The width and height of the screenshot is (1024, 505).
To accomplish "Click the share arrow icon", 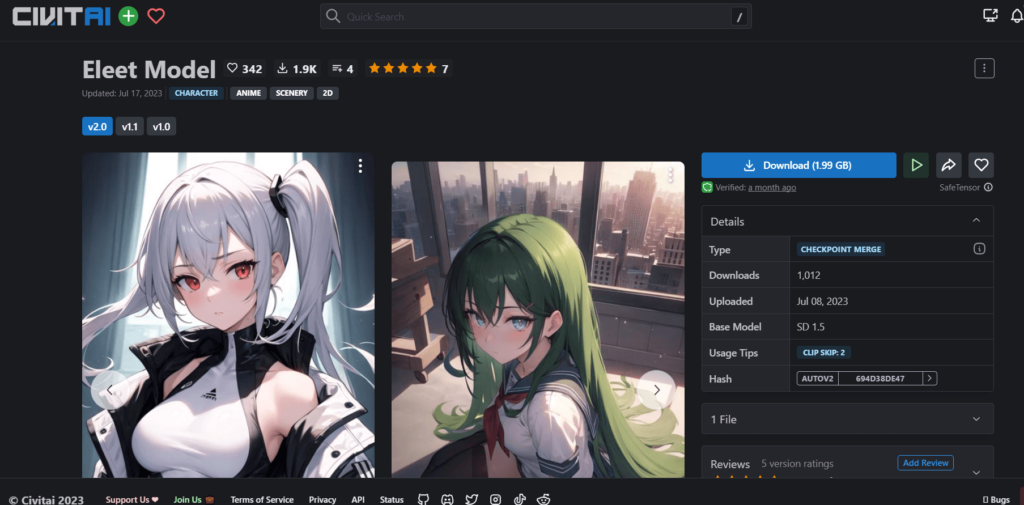I will [948, 165].
